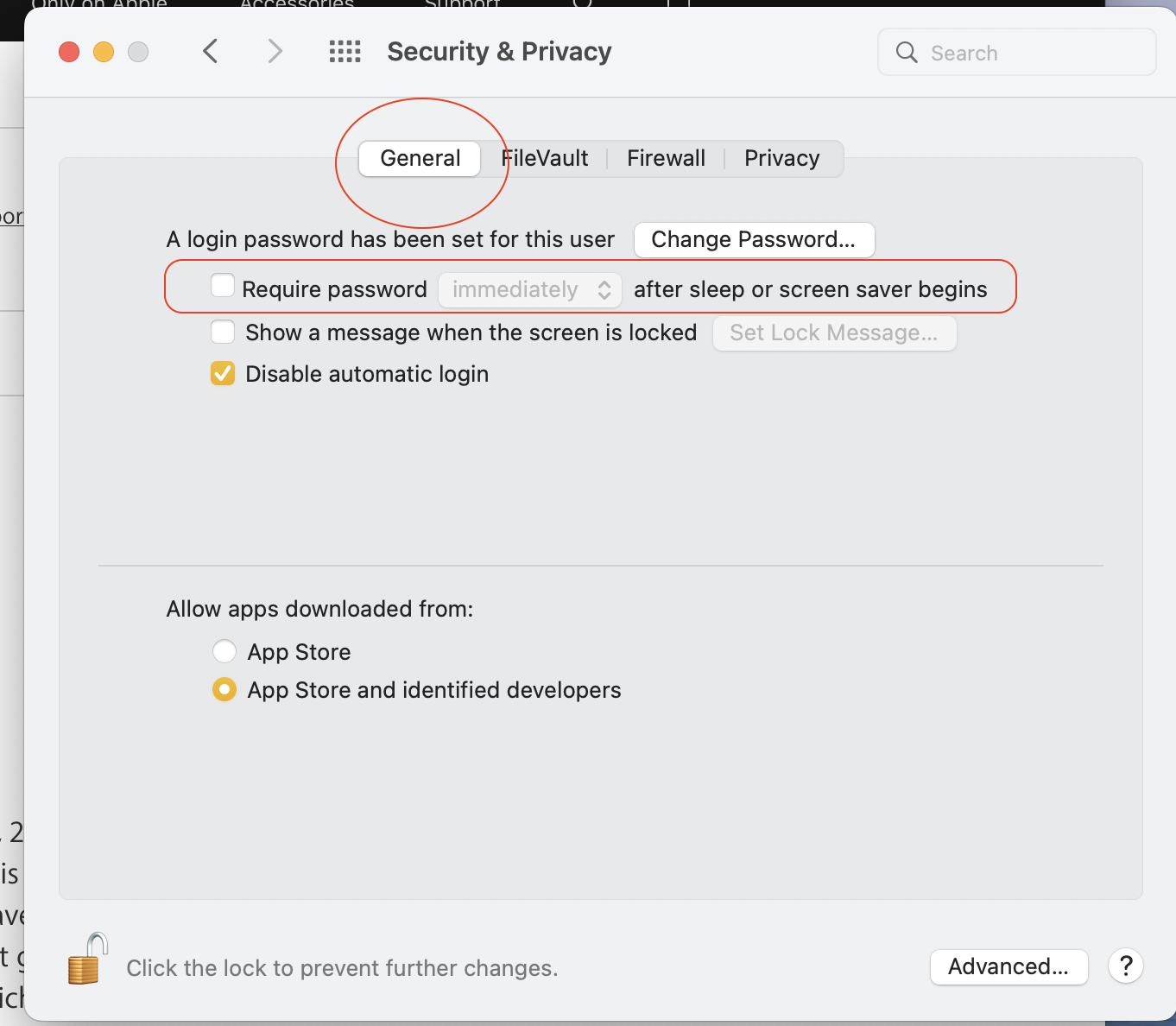Open the Privacy tab

point(781,158)
